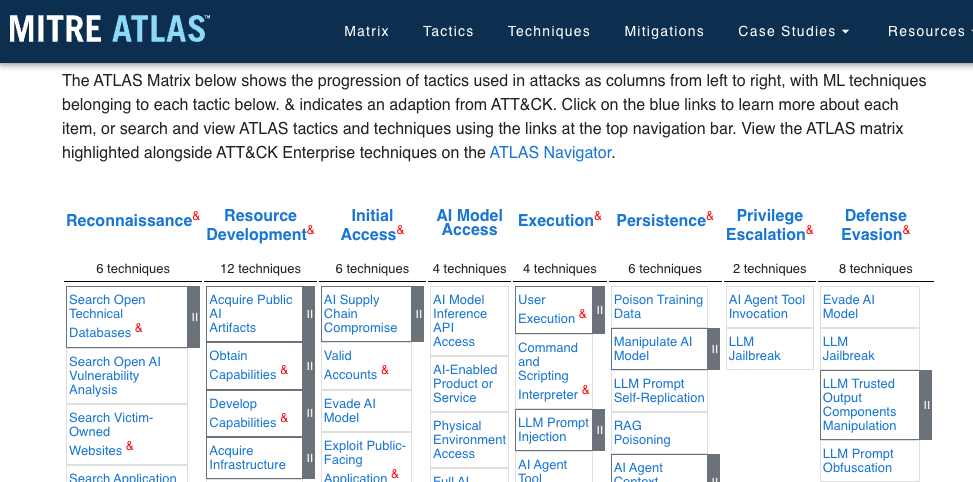Open Acquire Infrastructure technique
973x482 pixels.
[247, 458]
